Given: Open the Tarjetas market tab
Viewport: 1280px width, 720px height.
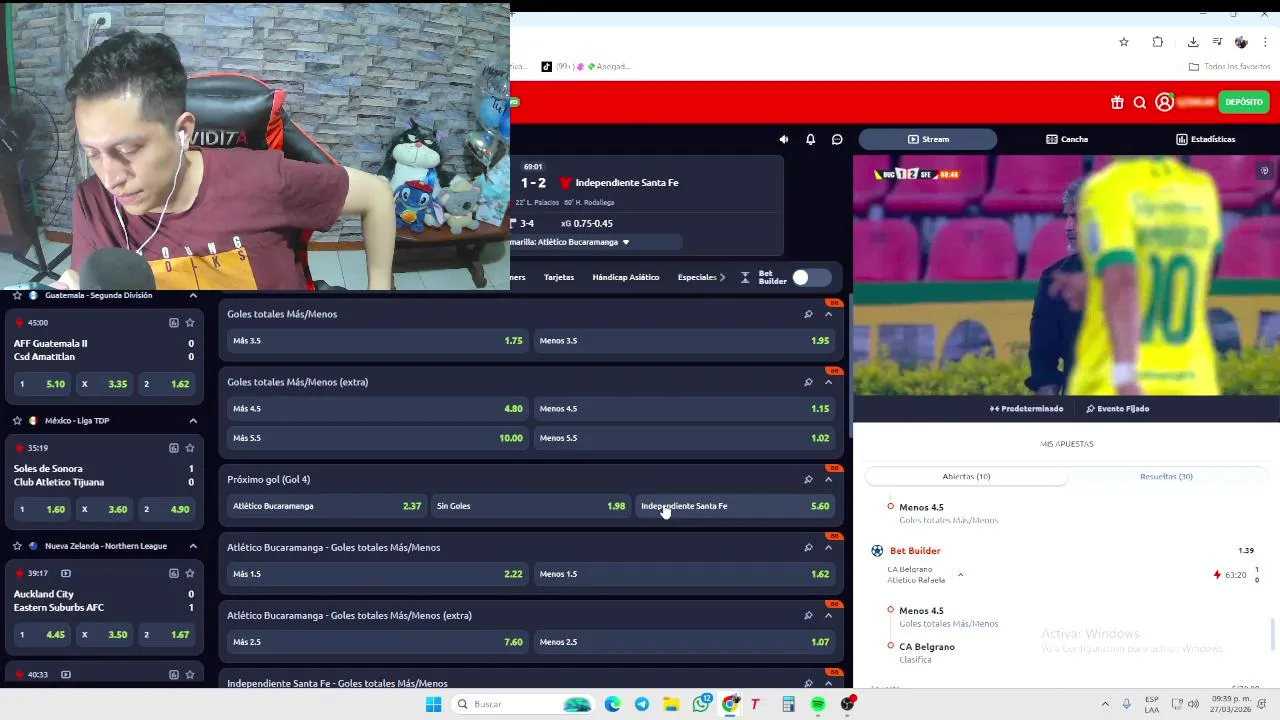Looking at the screenshot, I should 559,277.
